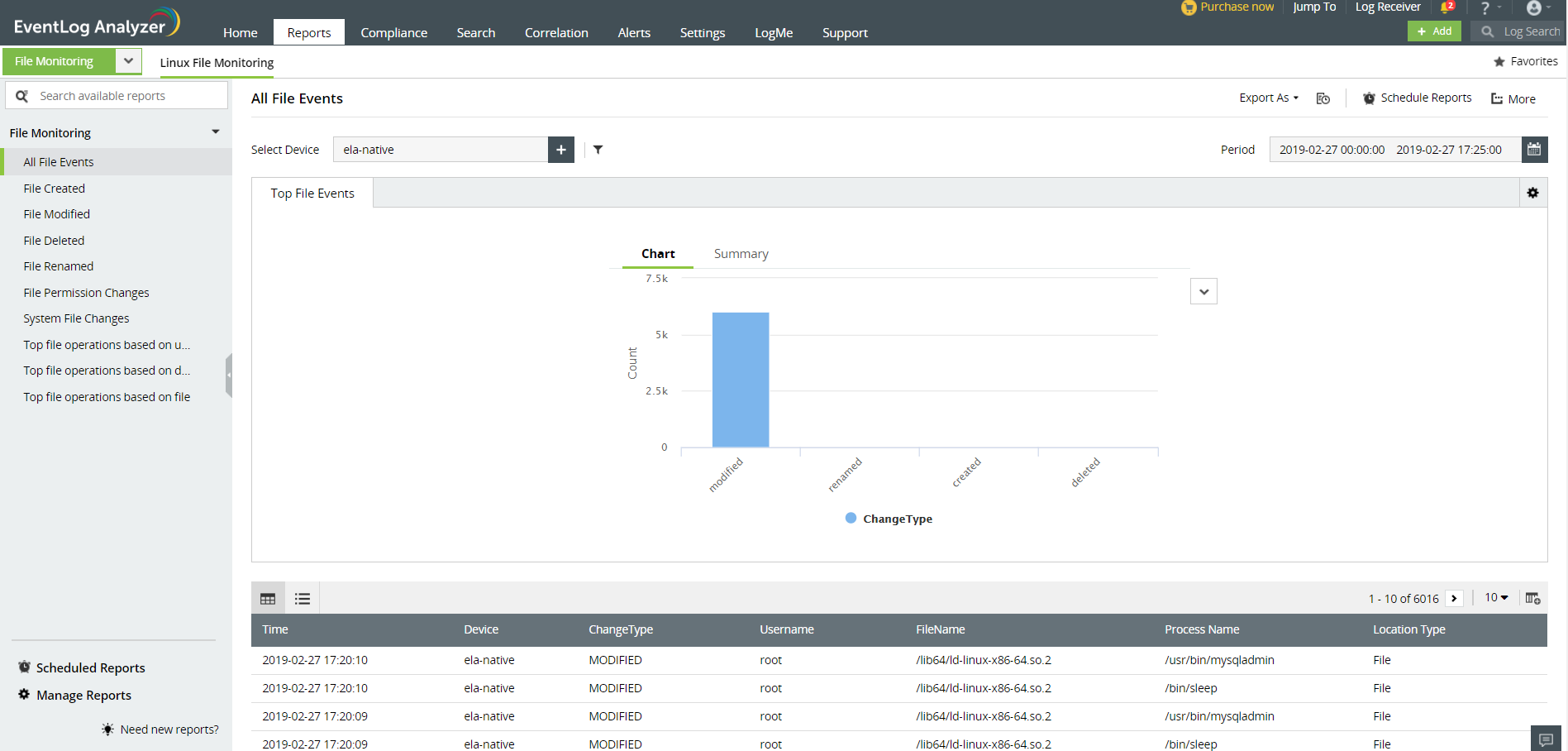Open the Jump To menu
The width and height of the screenshot is (1568, 751).
[x=1314, y=7]
